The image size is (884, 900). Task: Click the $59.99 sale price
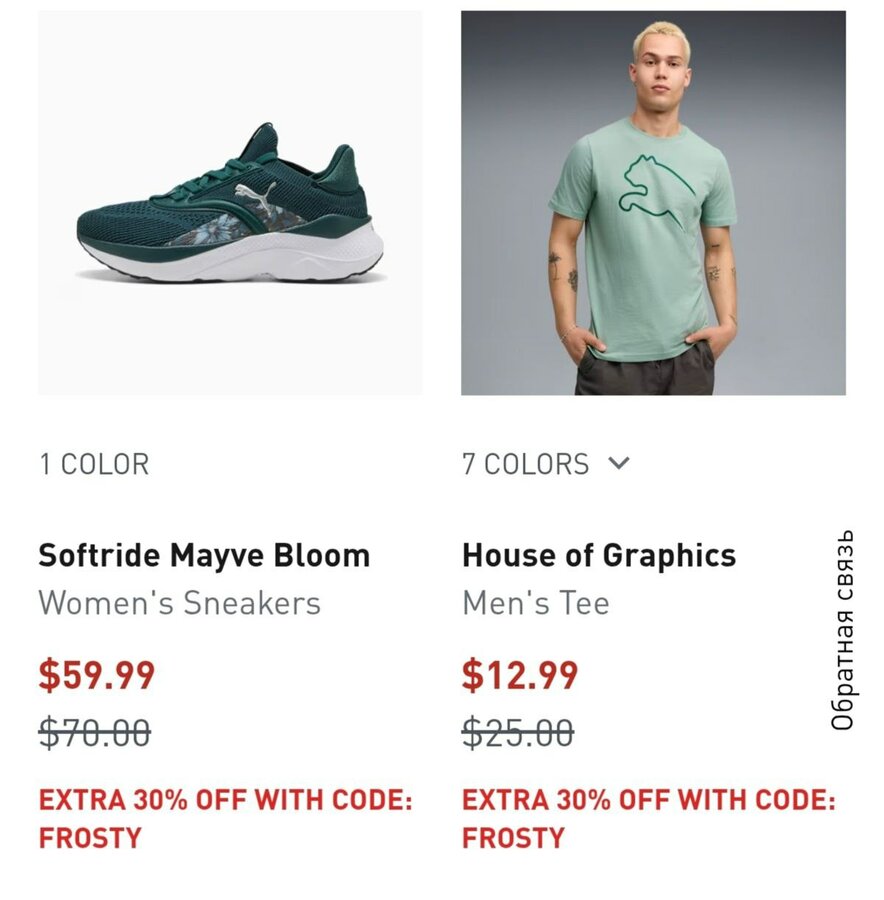click(97, 675)
